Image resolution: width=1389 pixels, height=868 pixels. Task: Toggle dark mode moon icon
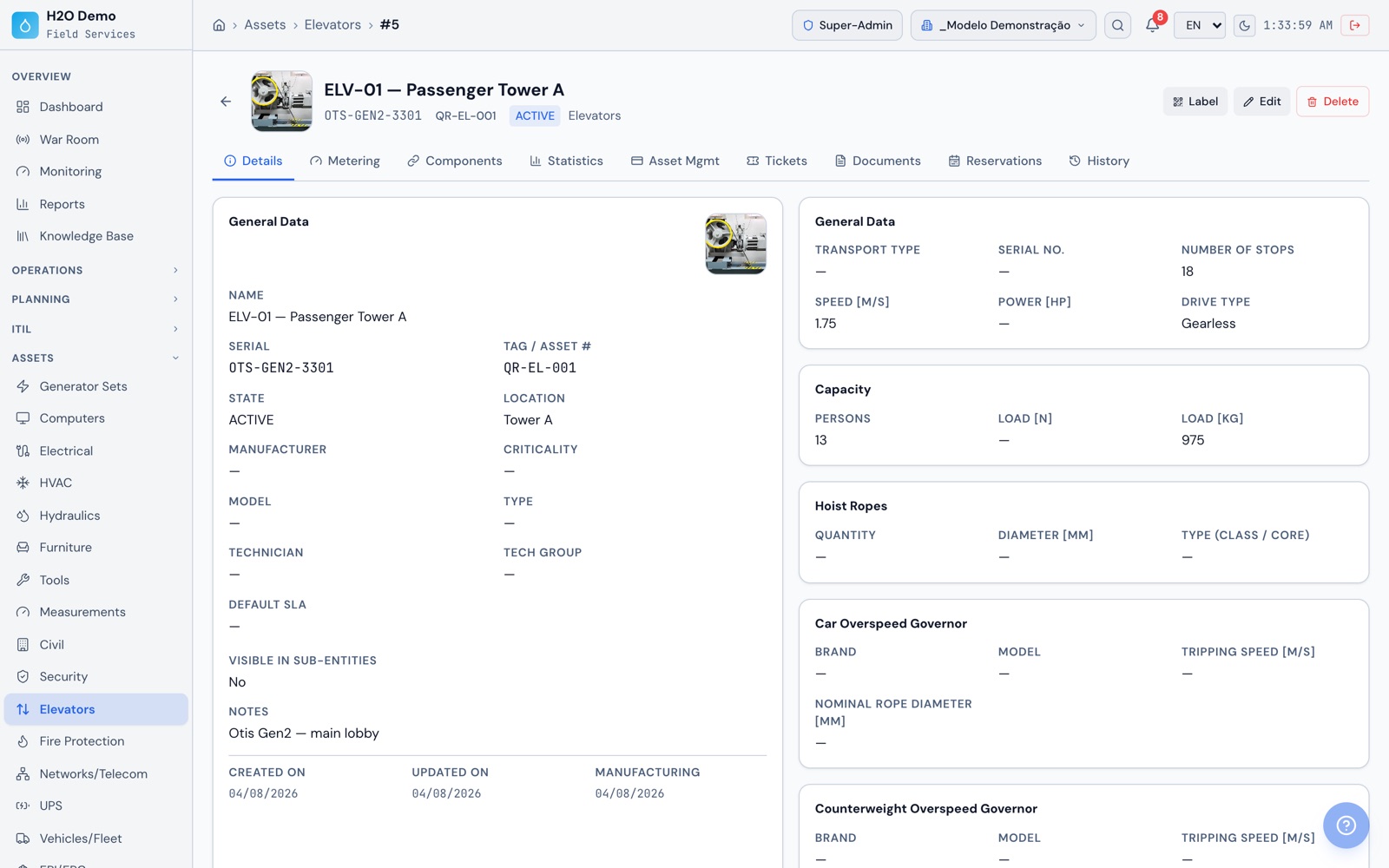click(1245, 25)
